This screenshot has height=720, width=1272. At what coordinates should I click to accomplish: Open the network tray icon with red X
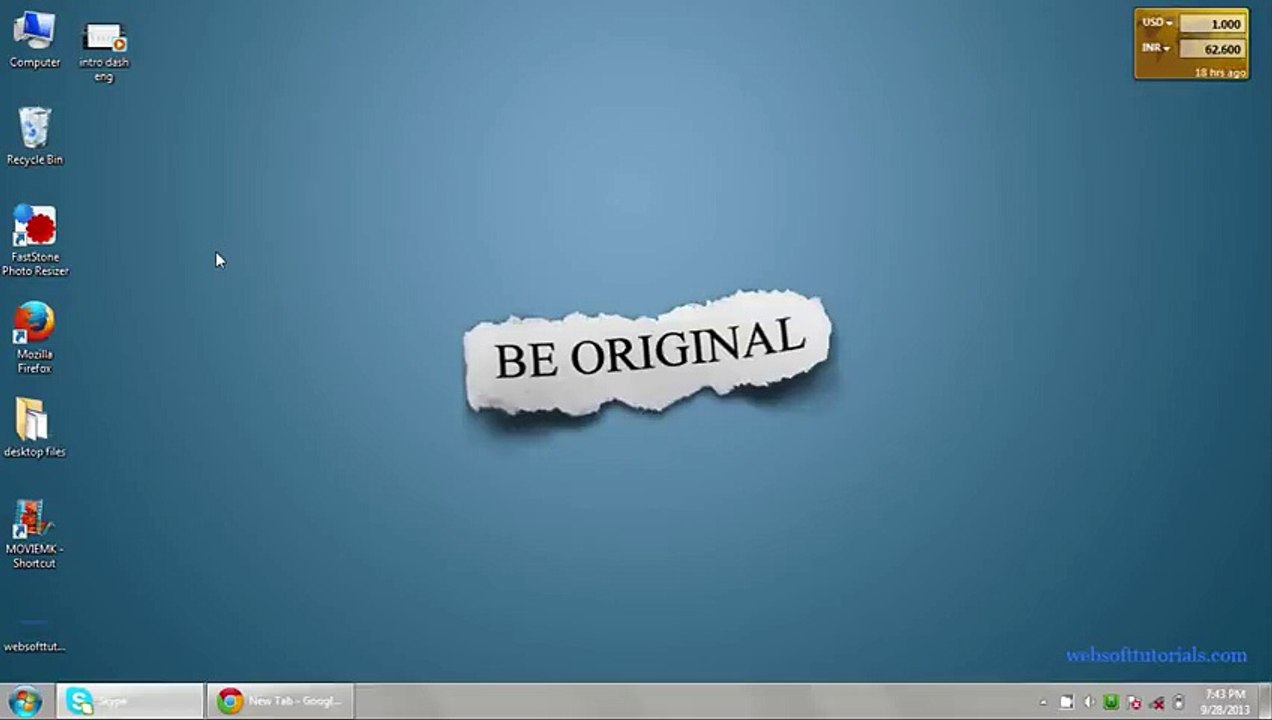[1157, 704]
